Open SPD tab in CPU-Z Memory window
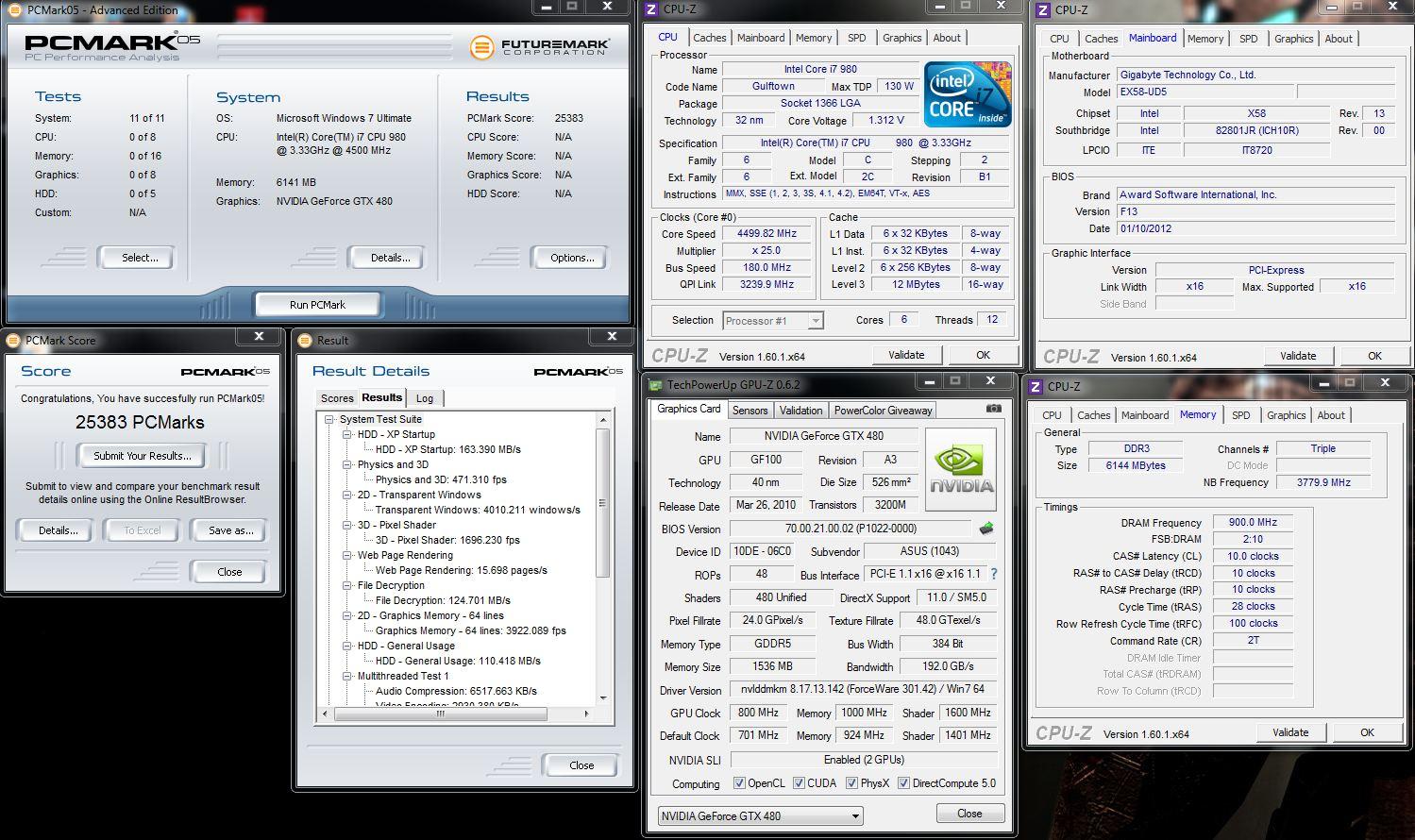Viewport: 1415px width, 840px height. coord(1240,415)
